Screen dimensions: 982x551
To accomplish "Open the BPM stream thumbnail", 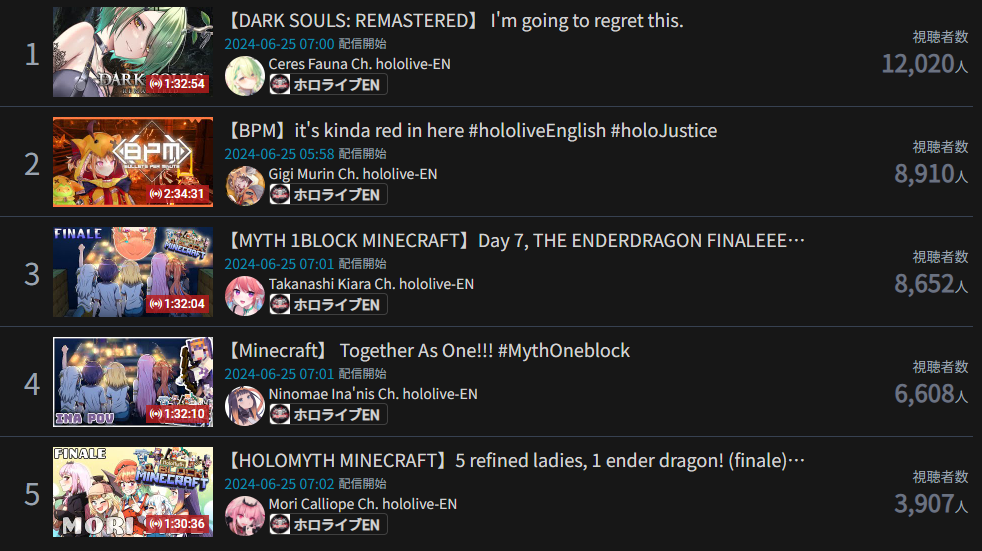I will [x=133, y=162].
